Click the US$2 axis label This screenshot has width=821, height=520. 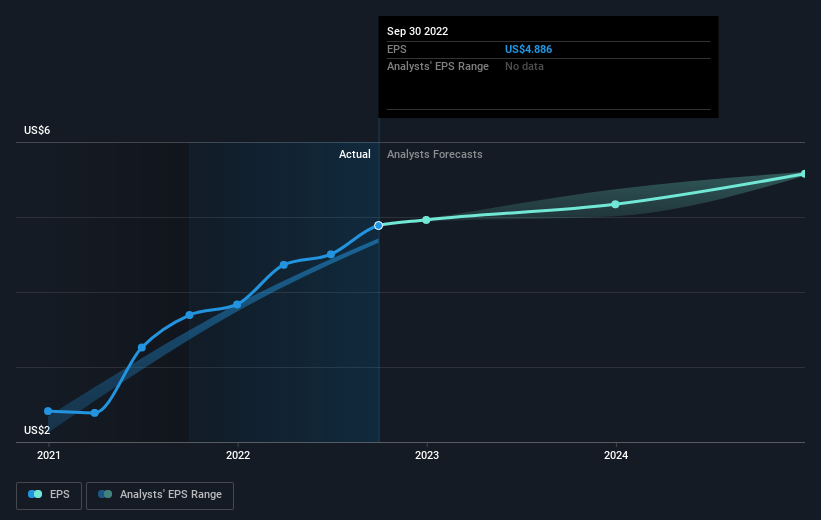37,430
